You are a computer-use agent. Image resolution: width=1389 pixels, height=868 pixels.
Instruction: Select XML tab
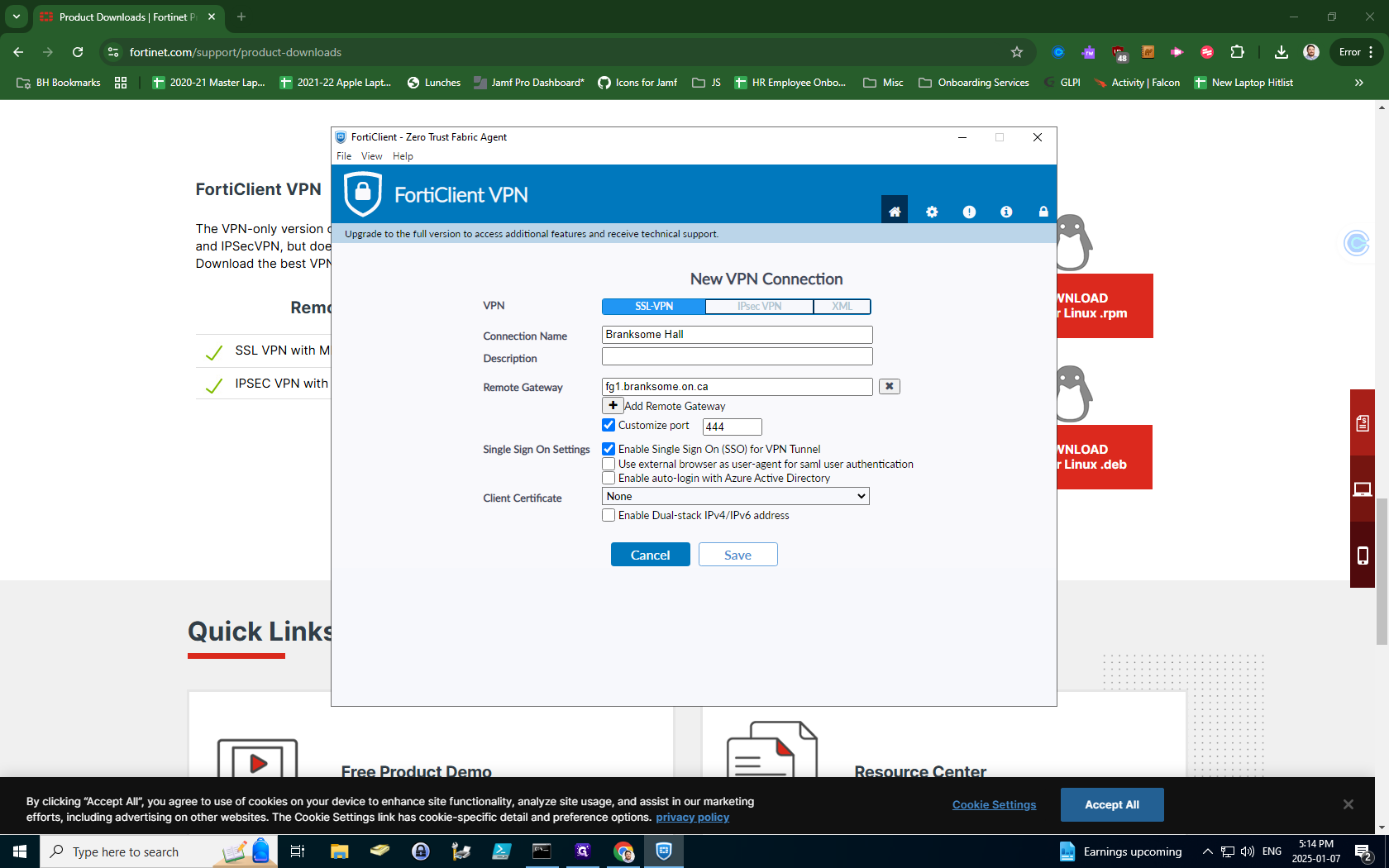tap(842, 307)
